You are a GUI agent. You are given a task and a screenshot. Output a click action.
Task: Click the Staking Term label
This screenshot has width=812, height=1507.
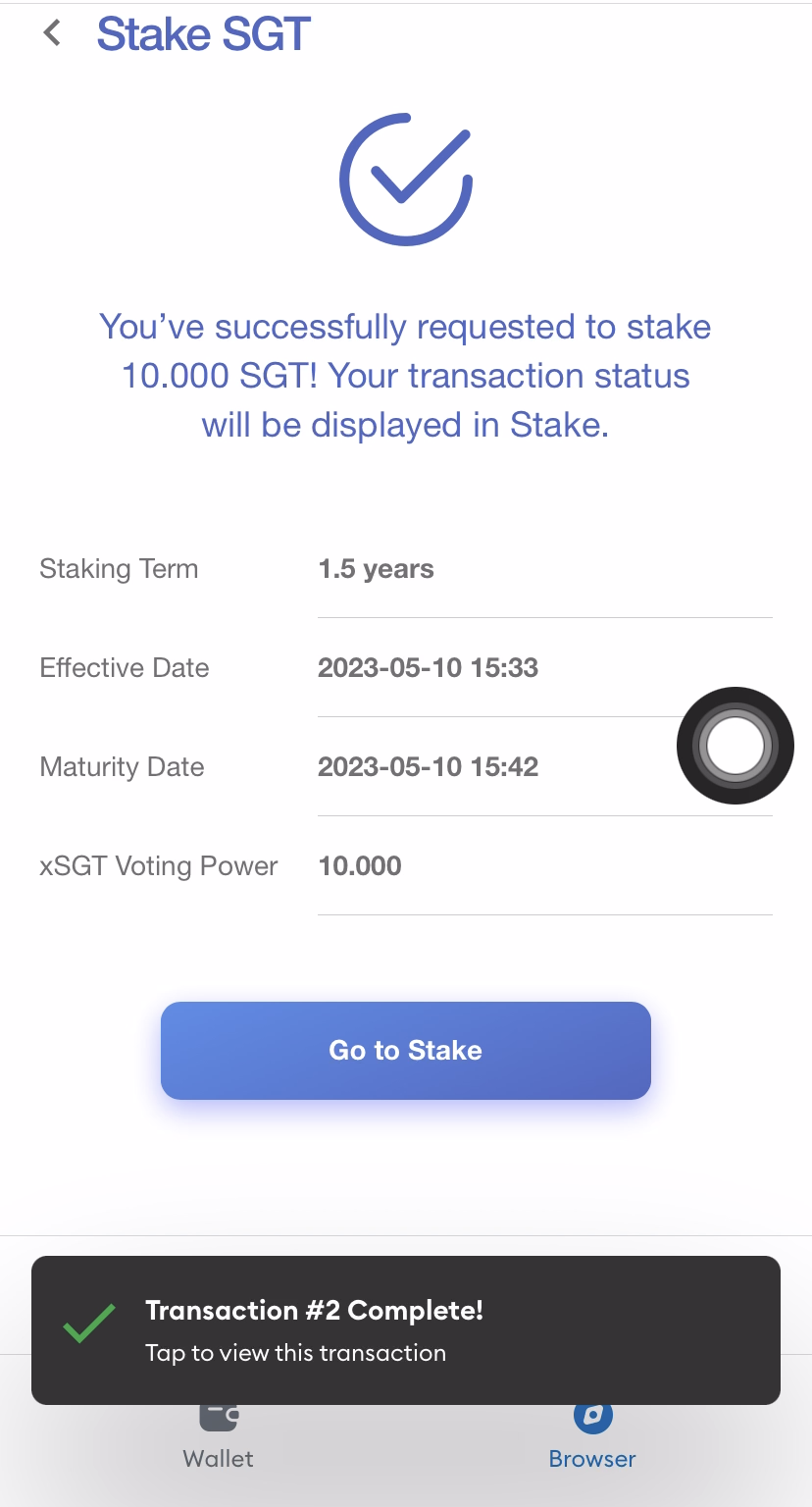(119, 569)
